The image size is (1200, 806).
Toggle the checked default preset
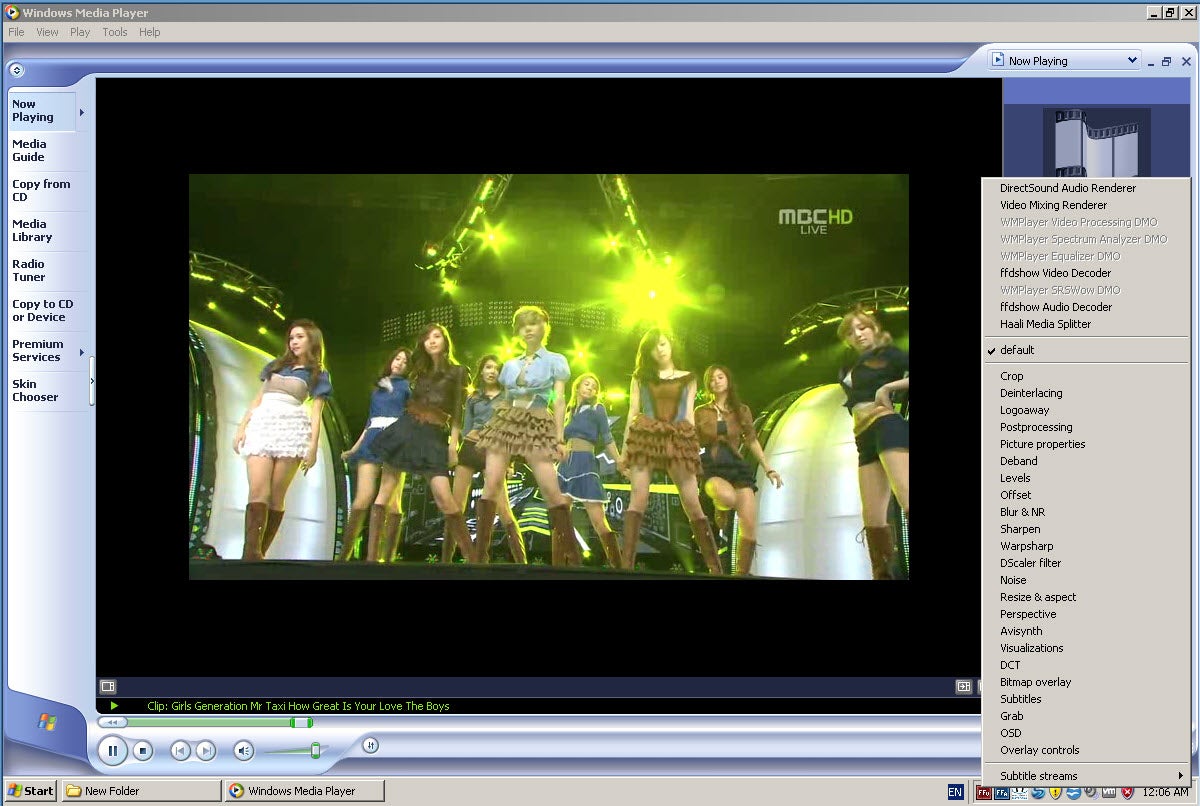1086,350
